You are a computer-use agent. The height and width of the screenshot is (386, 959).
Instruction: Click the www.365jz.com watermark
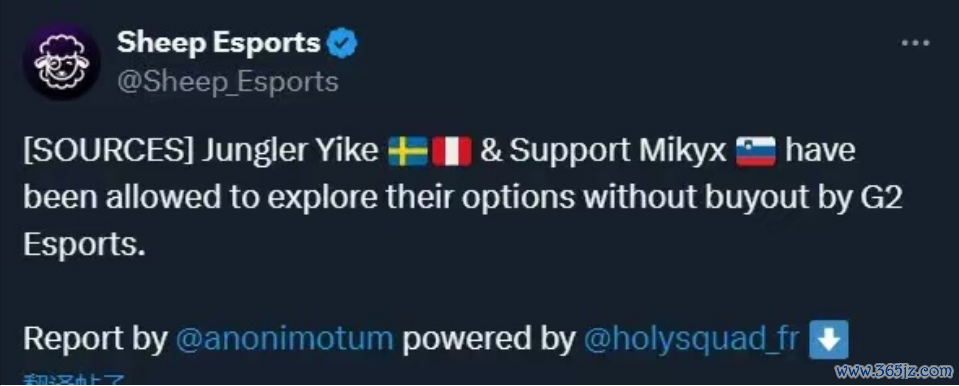click(x=892, y=371)
